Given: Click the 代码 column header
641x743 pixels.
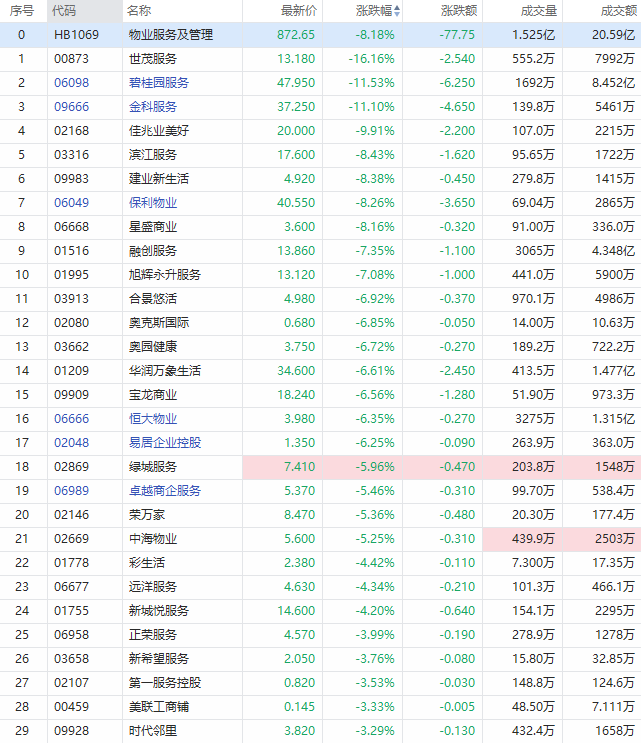Looking at the screenshot, I should coord(64,11).
